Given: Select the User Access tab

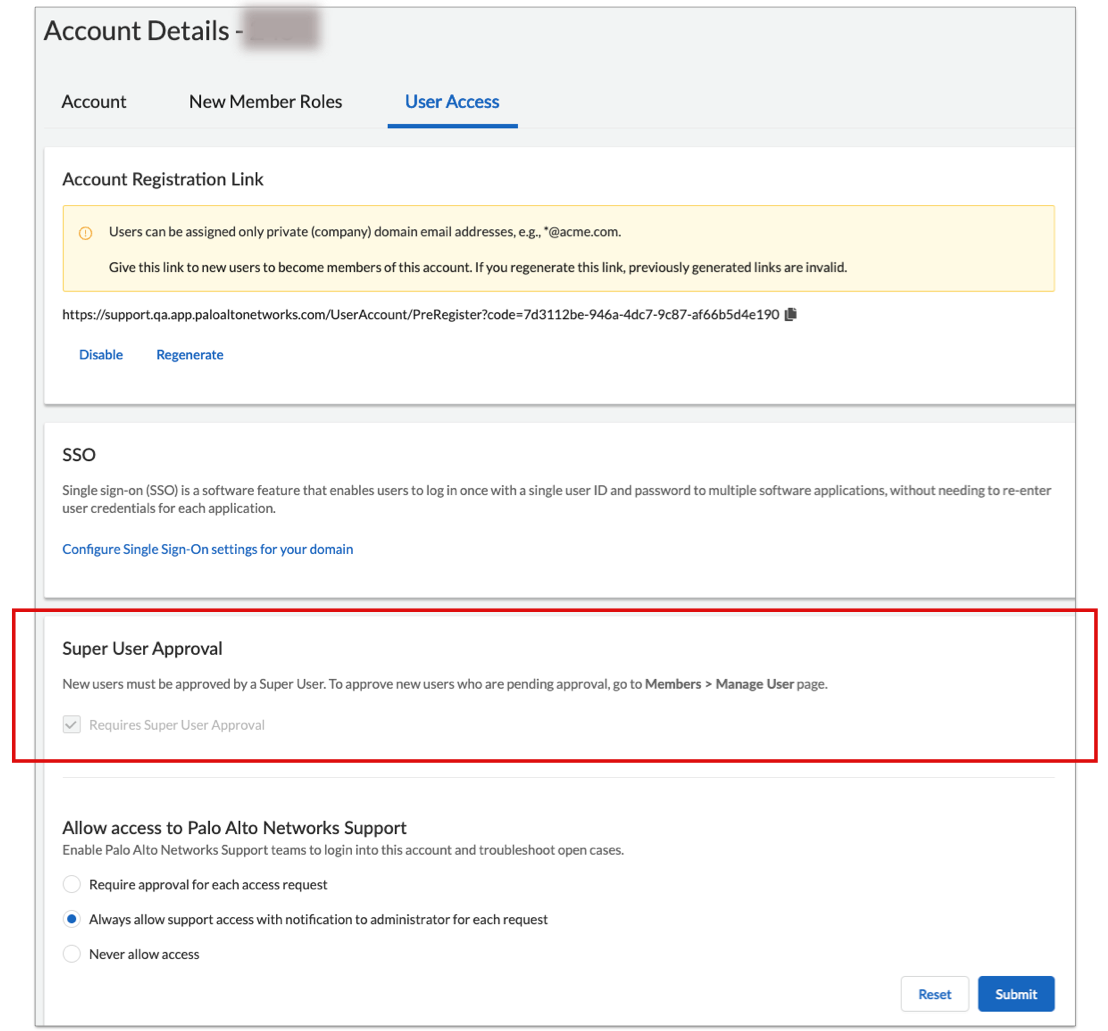Looking at the screenshot, I should [452, 102].
